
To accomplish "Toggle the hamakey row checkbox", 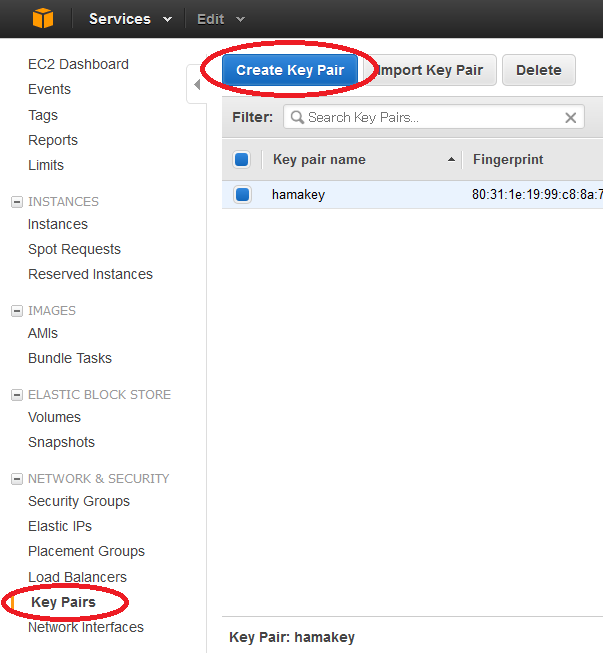I will click(x=242, y=194).
